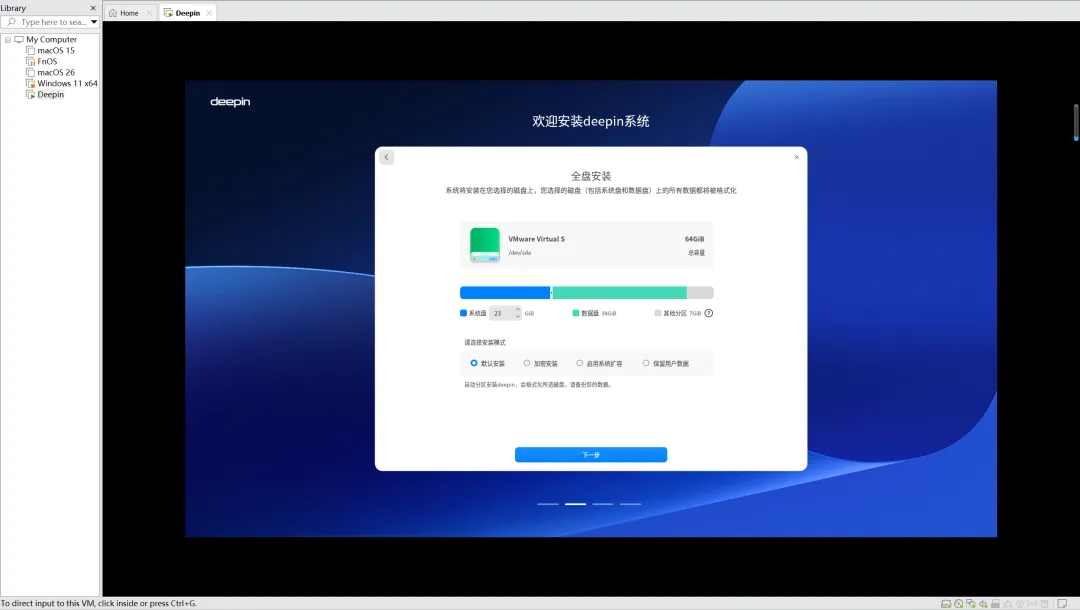This screenshot has height=610, width=1080.
Task: Select Windows 11 x64 virtual machine
Action: [x=67, y=83]
